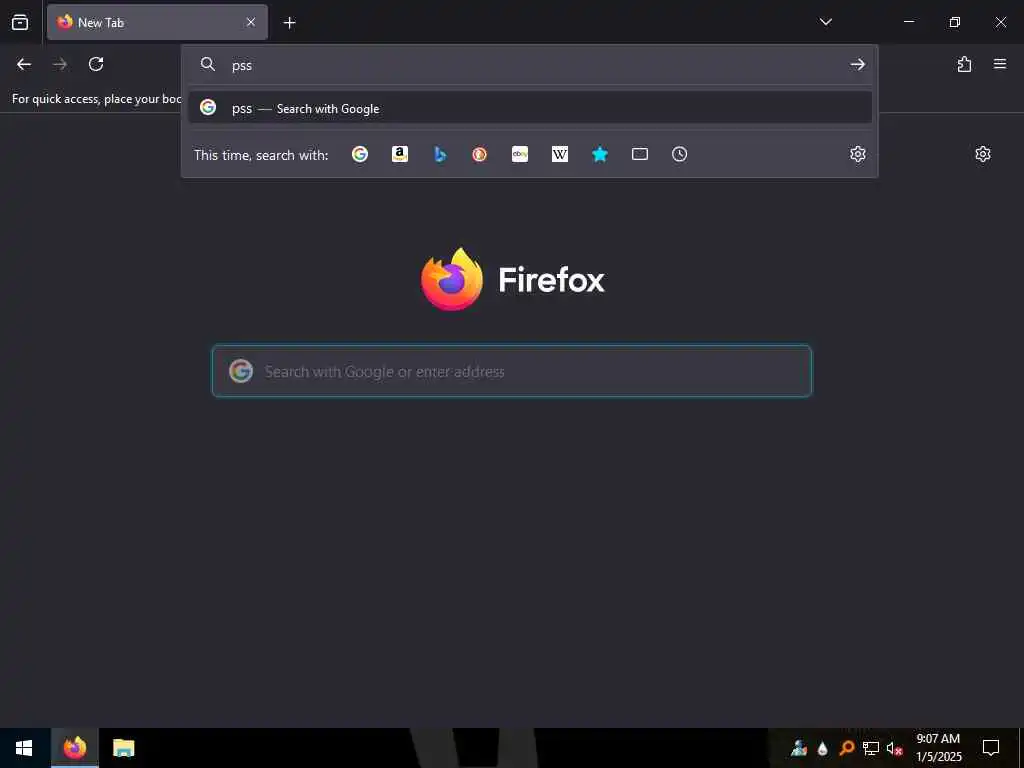Close the New Tab tab
Image resolution: width=1024 pixels, height=768 pixels.
[251, 22]
